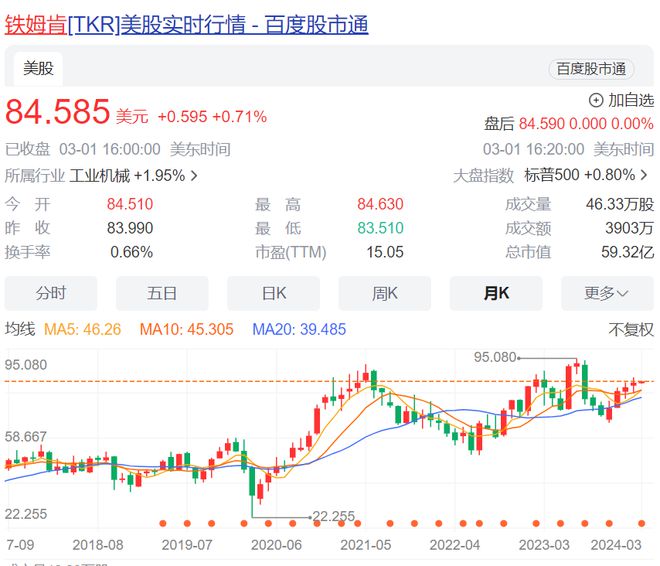Add stock to watchlist via 加自选
Screen dimensions: 660x566
click(x=621, y=100)
